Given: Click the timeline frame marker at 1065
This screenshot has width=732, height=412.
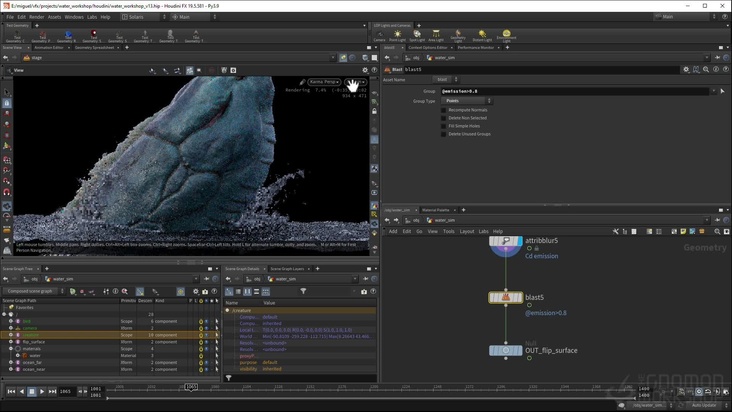Looking at the screenshot, I should [x=191, y=387].
